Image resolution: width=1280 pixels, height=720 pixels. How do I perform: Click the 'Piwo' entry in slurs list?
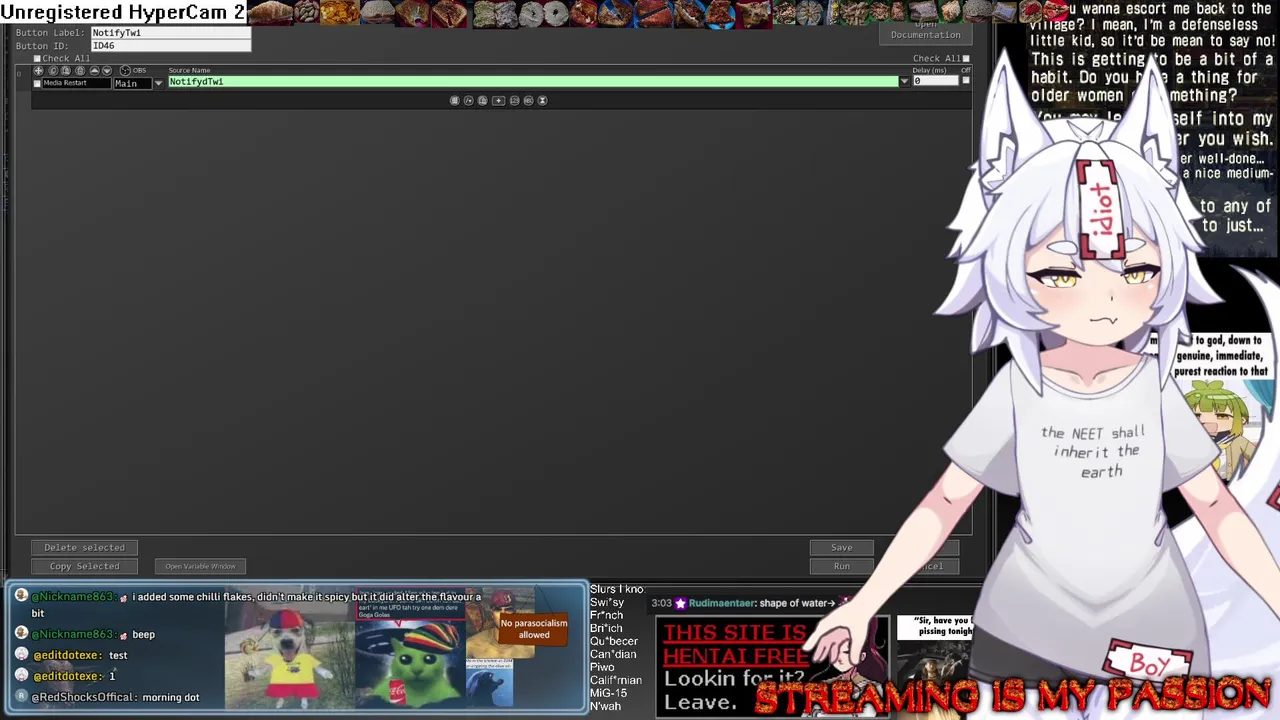[601, 667]
